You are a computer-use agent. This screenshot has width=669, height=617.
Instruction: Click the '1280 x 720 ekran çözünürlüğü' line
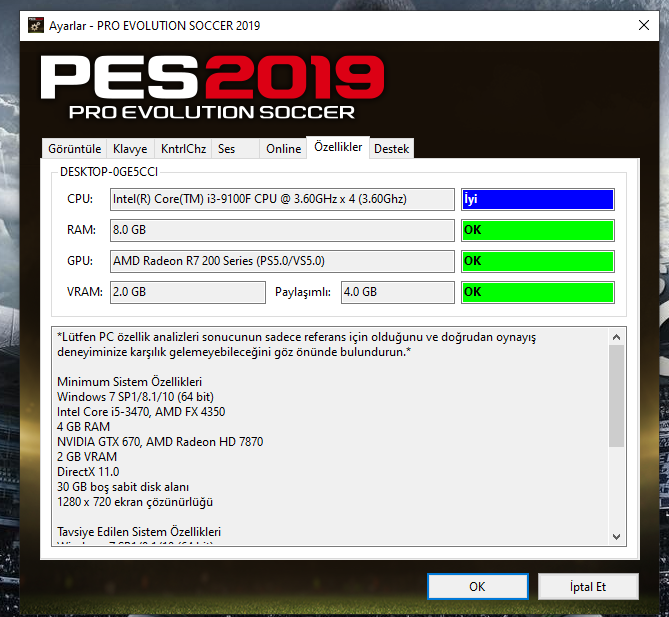[x=135, y=502]
